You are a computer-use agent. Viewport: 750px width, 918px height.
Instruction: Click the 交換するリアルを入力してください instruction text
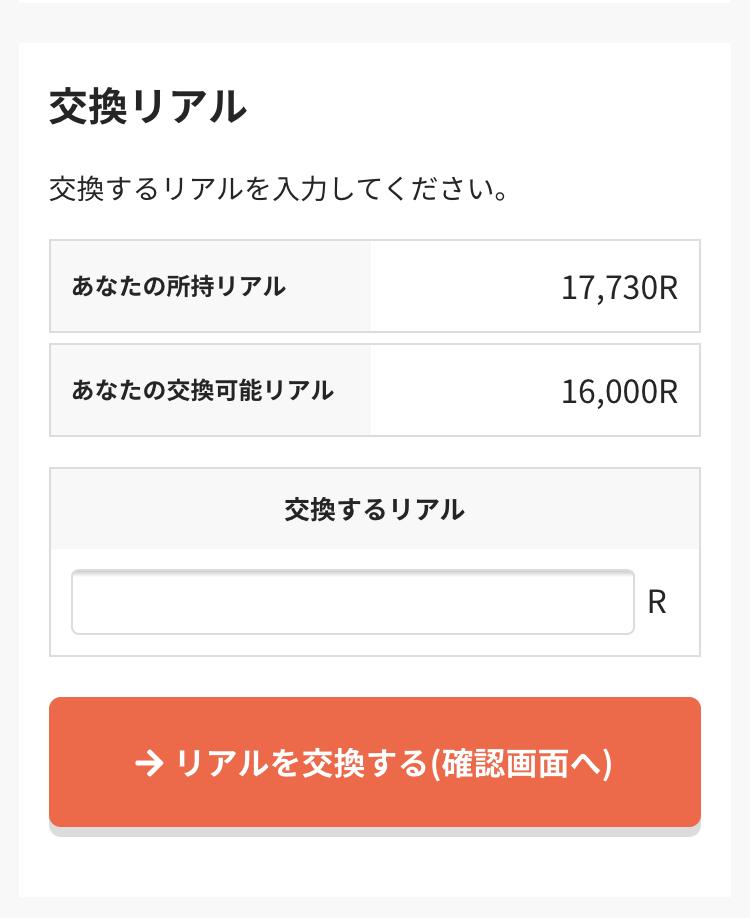pos(279,188)
